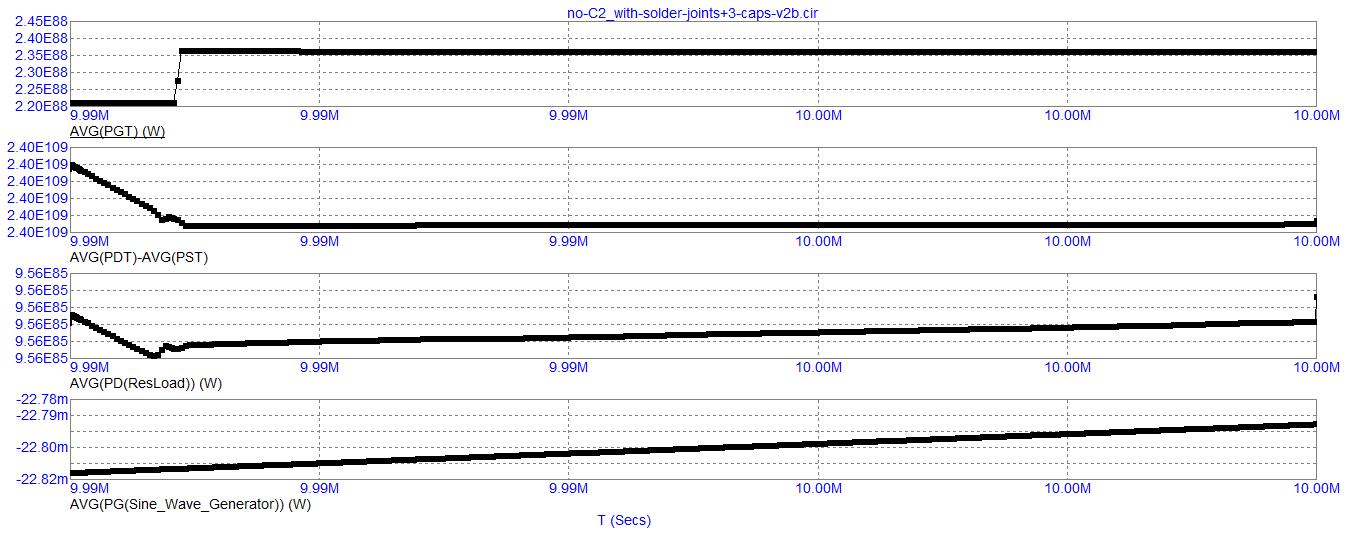
Task: Select the AVG(PD(ResLoad)) (W) trace label
Action: (x=146, y=383)
